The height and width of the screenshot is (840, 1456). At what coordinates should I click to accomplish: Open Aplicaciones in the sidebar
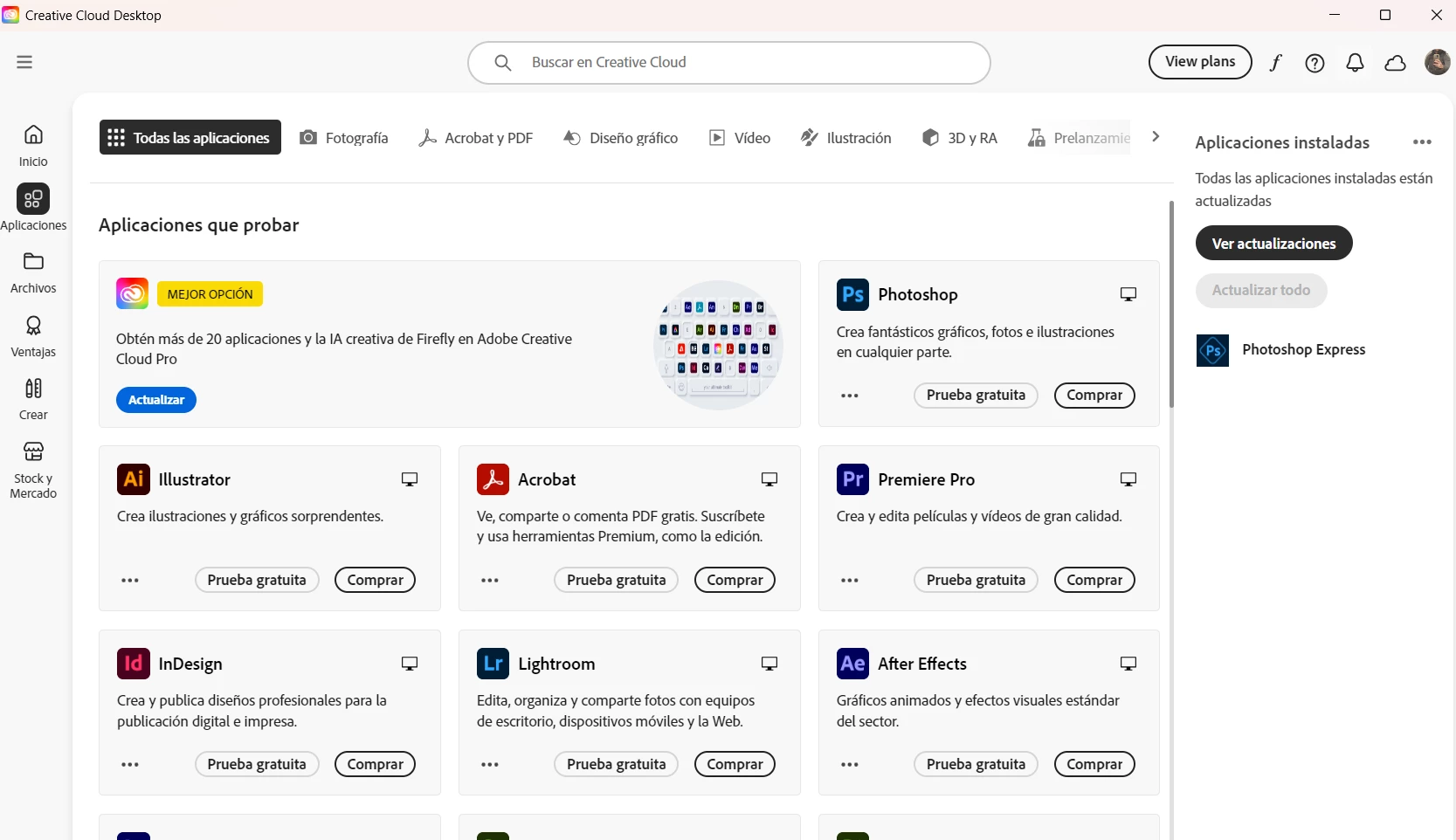[33, 208]
